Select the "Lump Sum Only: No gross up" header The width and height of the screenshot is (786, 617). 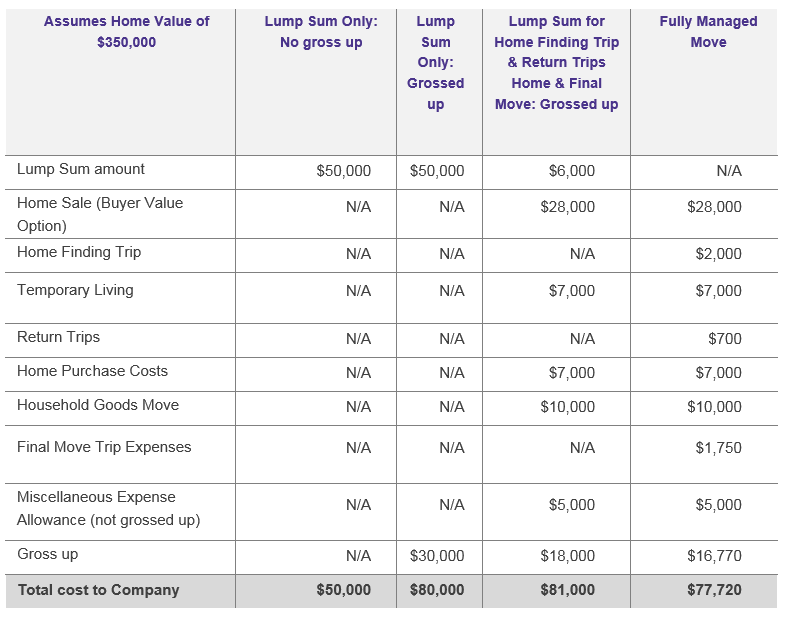[x=321, y=32]
